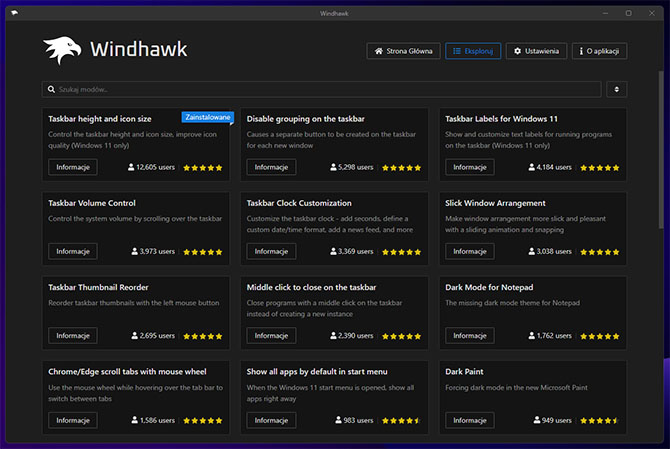
Task: Select Middle click to close on the taskbar title
Action: (x=311, y=287)
